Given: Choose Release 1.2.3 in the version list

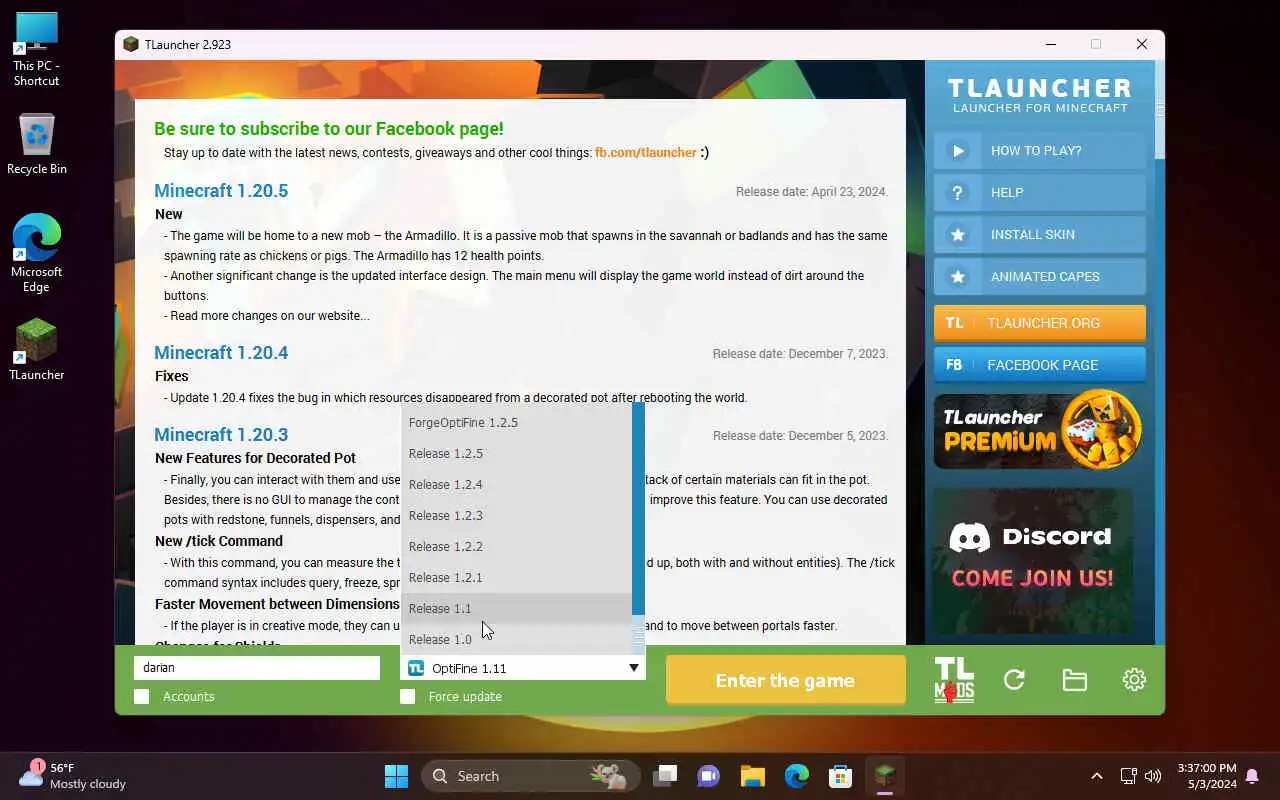Looking at the screenshot, I should click(x=516, y=516).
